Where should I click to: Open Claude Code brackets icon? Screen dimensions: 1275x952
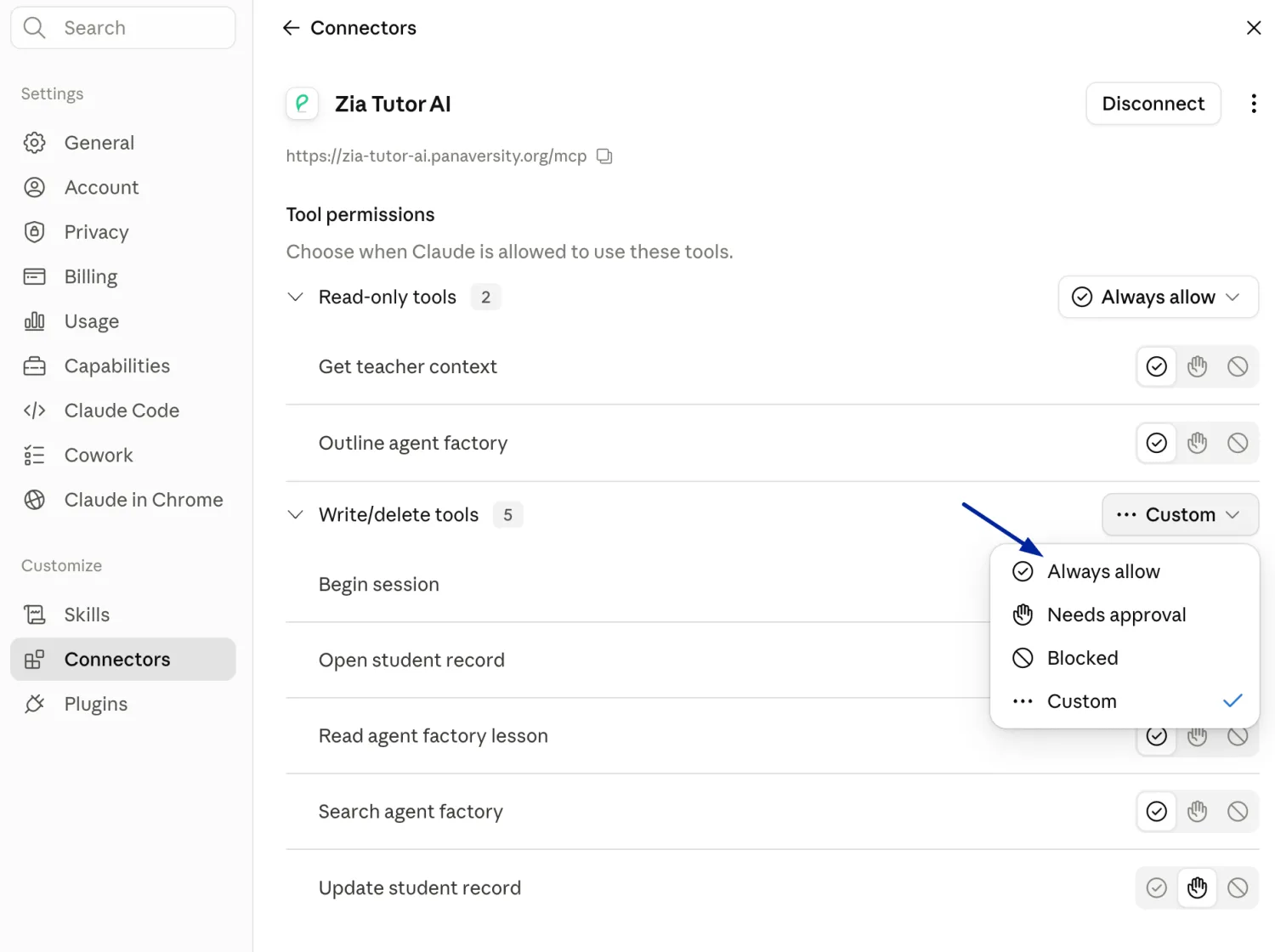(35, 411)
